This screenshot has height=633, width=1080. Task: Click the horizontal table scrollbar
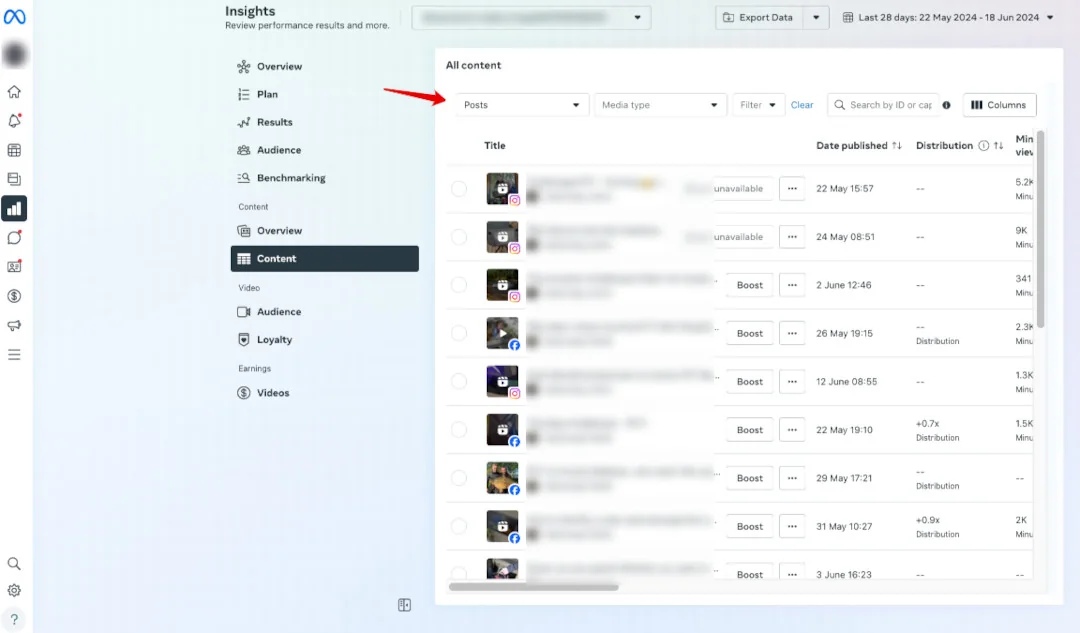click(x=534, y=587)
